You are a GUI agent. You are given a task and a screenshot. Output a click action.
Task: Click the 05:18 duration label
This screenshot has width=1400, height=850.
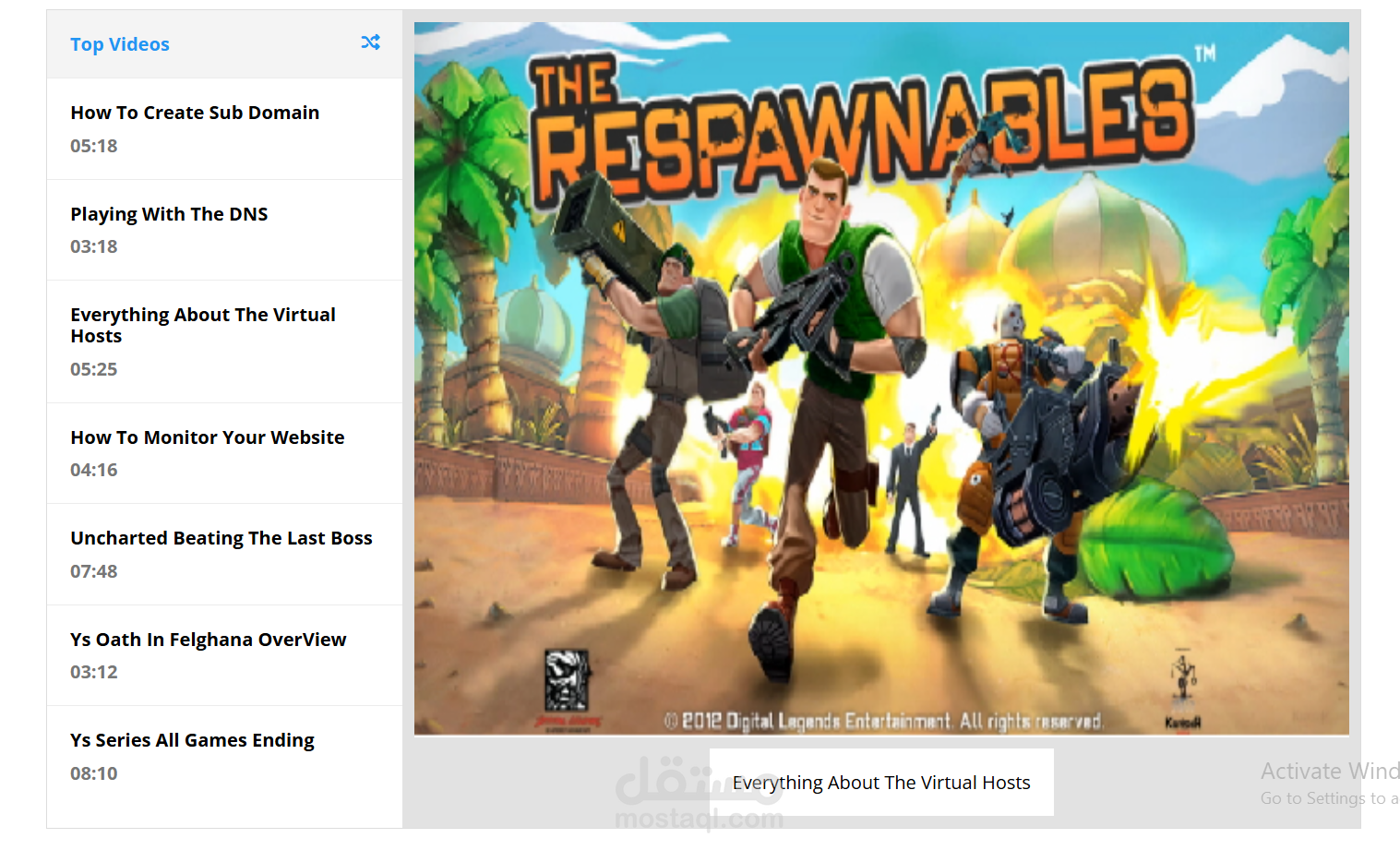click(x=94, y=146)
